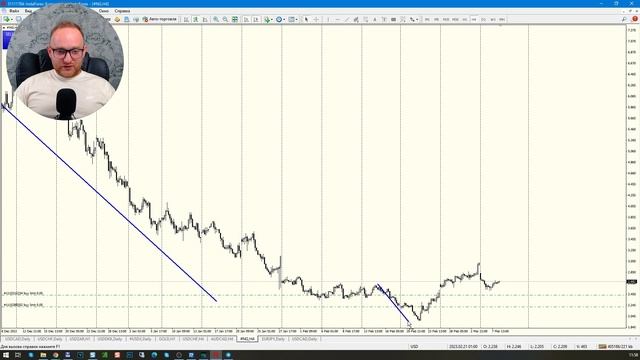Click the taskbar clock
Screen dimensions: 640x360
pyautogui.click(x=633, y=355)
